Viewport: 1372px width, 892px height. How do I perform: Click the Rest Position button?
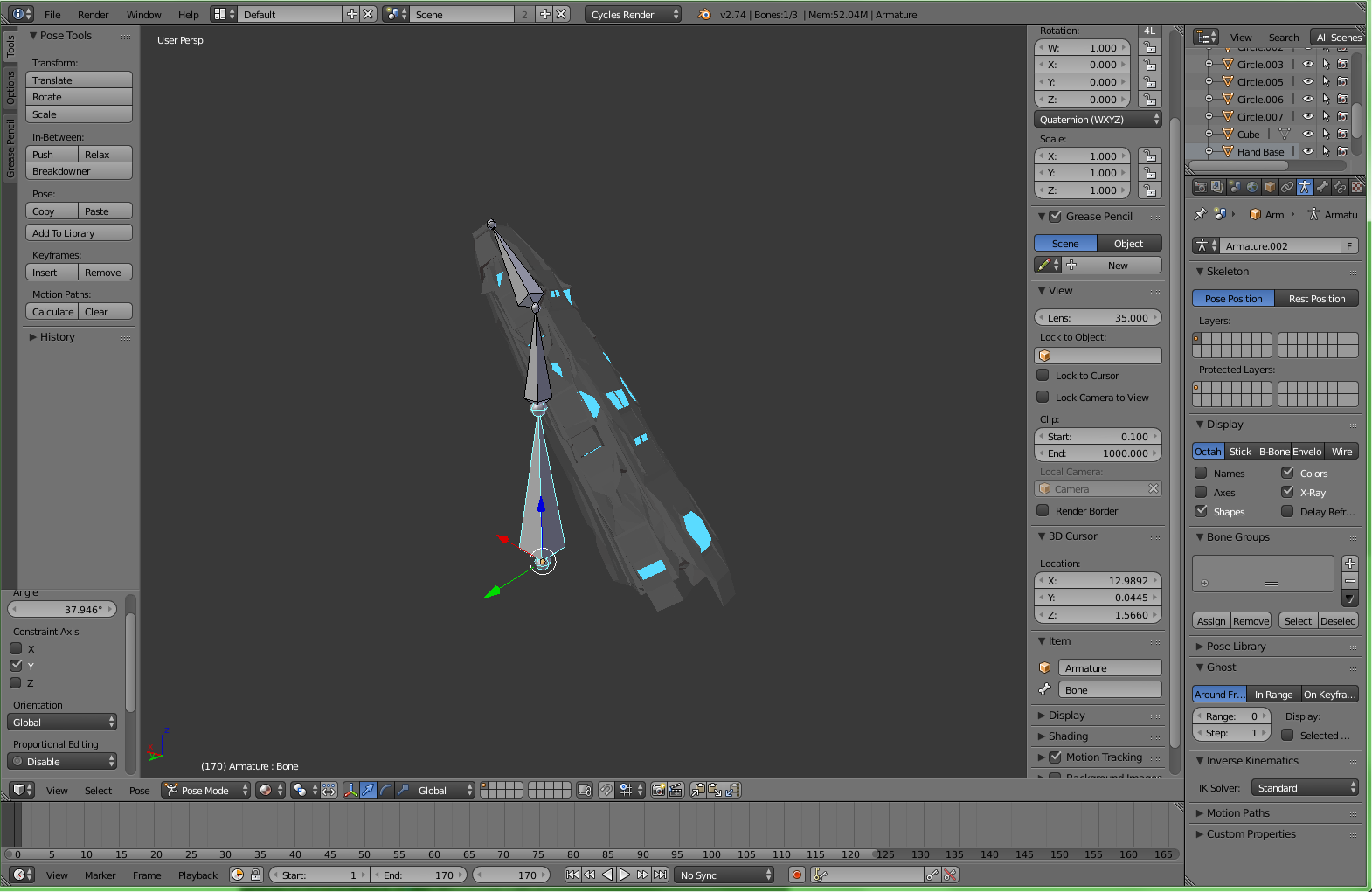(1317, 298)
